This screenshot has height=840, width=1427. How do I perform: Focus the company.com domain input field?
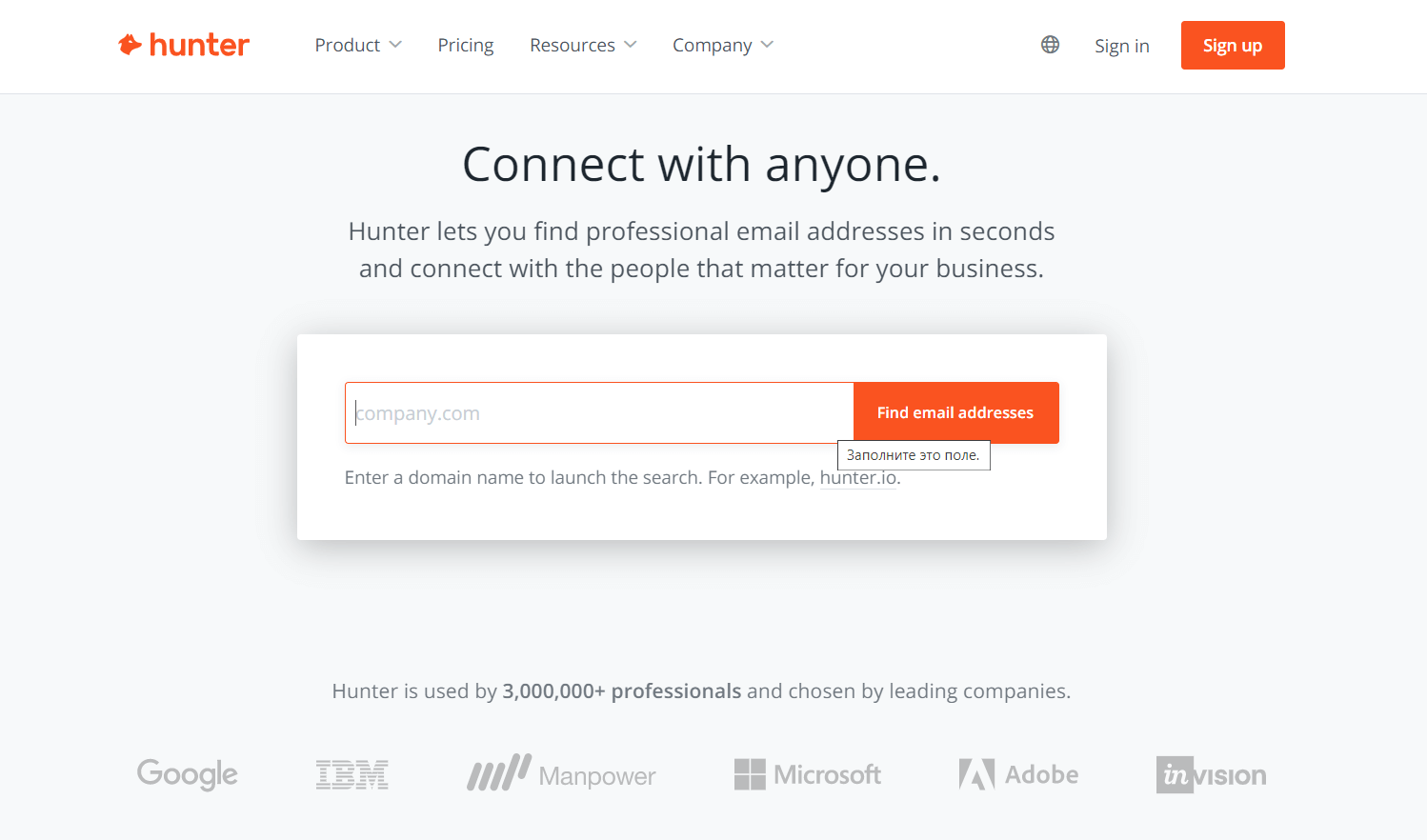click(x=599, y=412)
